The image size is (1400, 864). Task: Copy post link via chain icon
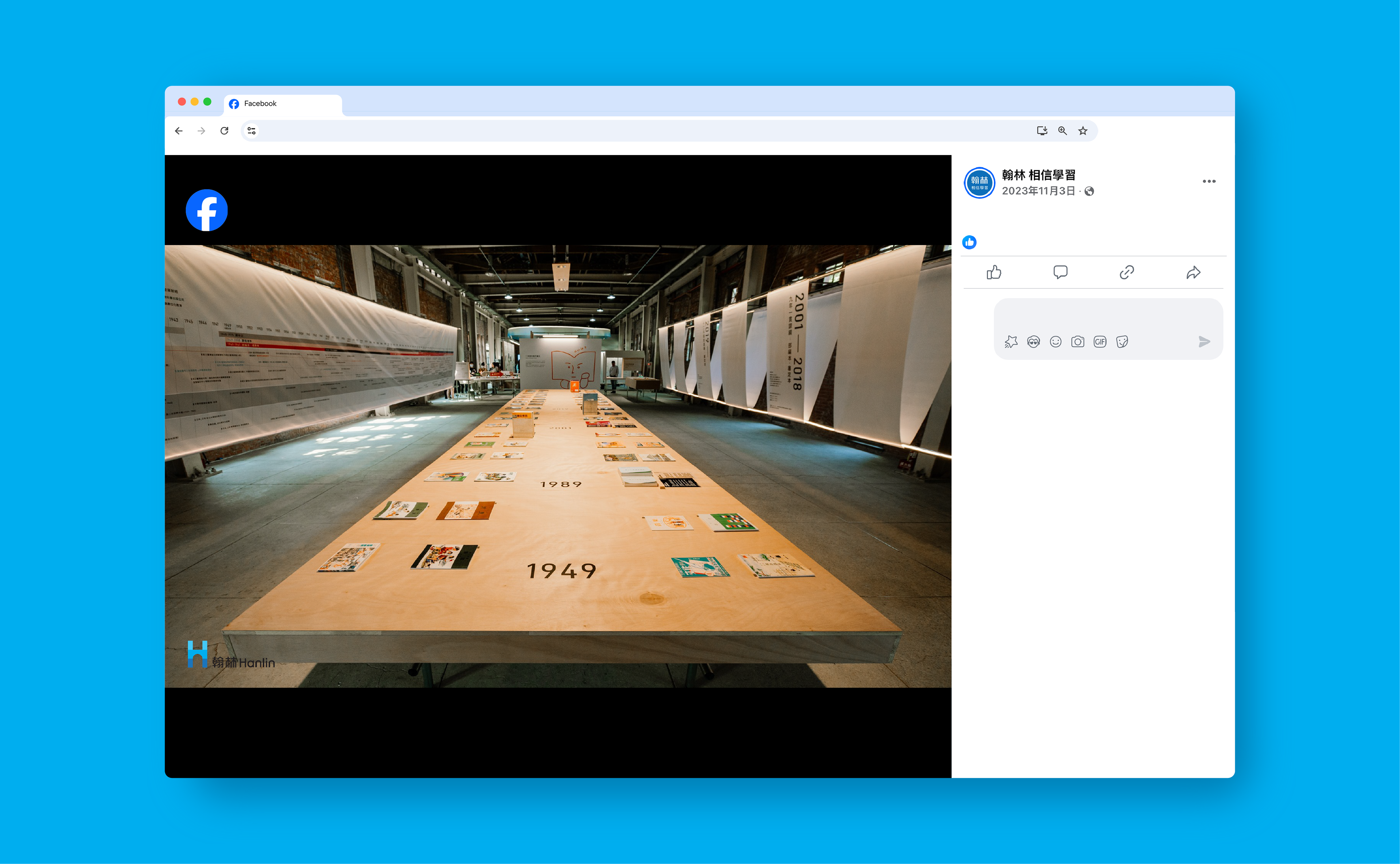[x=1127, y=272]
